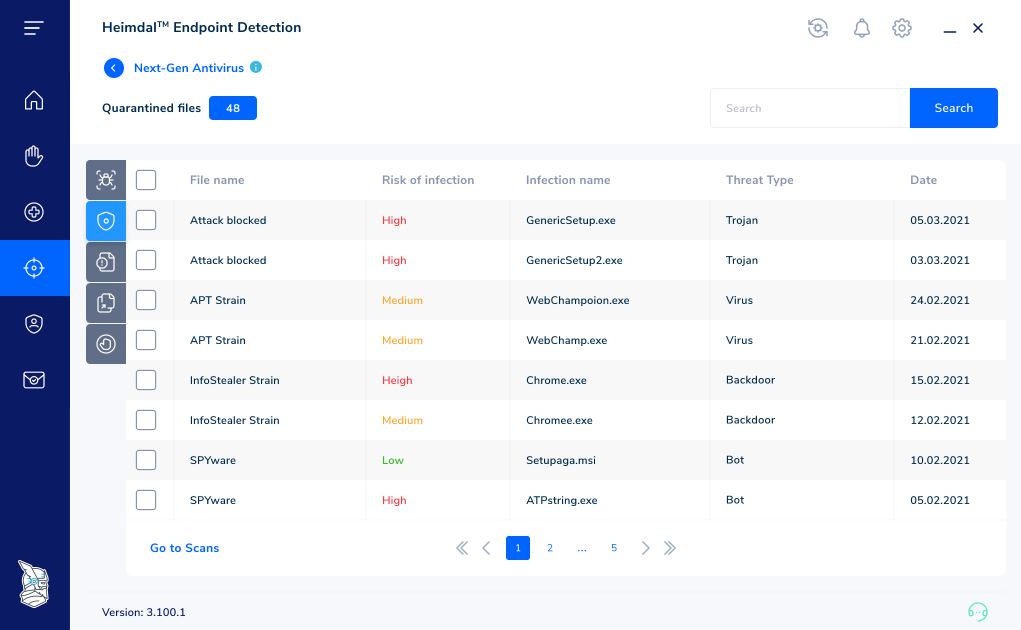Close the Heimdal window
The height and width of the screenshot is (630, 1021).
click(x=977, y=28)
